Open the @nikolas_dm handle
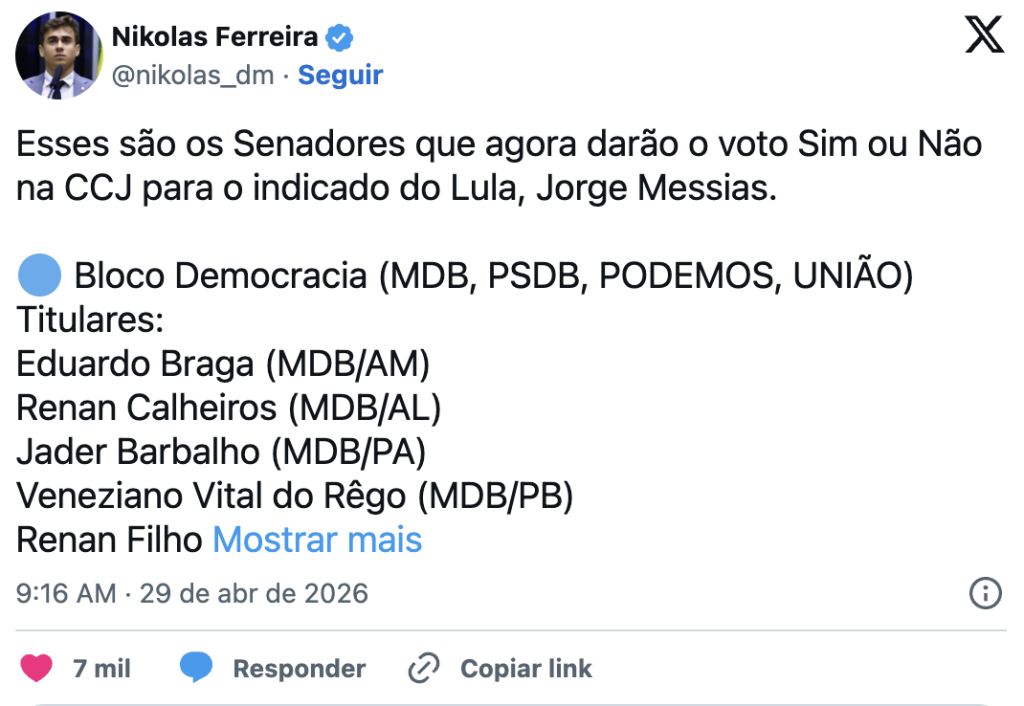Screen dimensions: 1024x706 193,75
